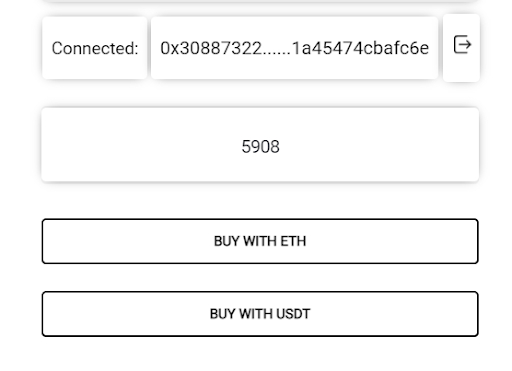
Task: Focus the amount field showing 5908
Action: [x=260, y=145]
